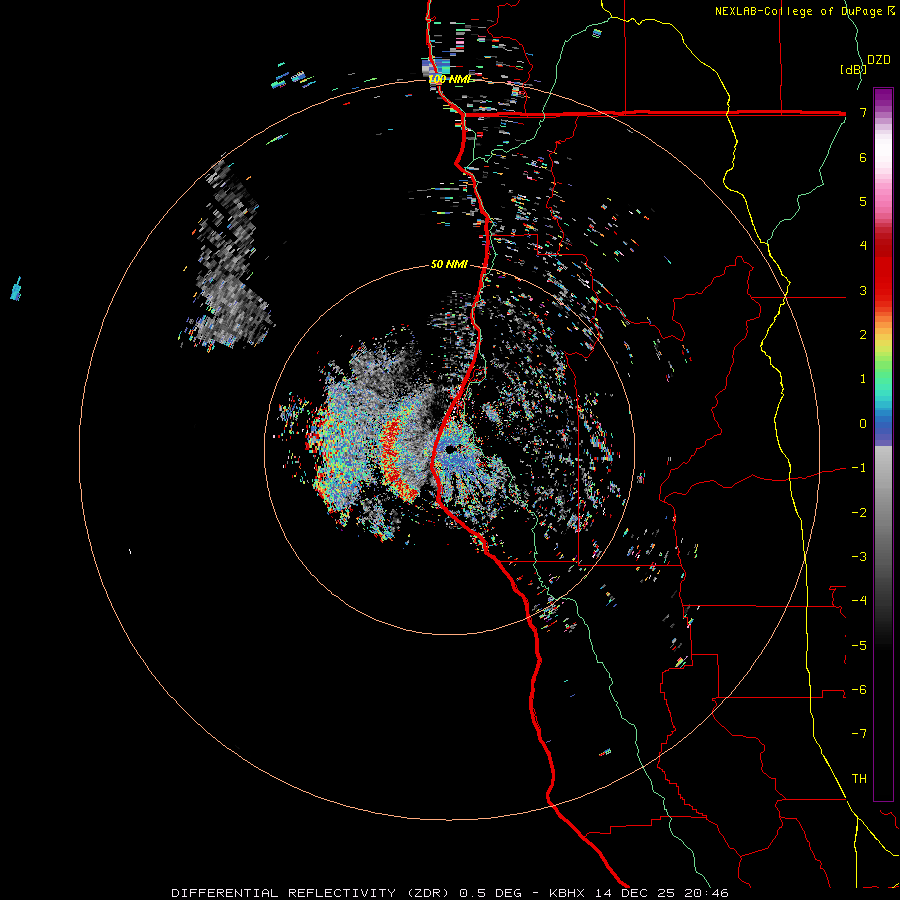Click the 20:46 timestamp in caption
The width and height of the screenshot is (900, 900).
pyautogui.click(x=707, y=893)
